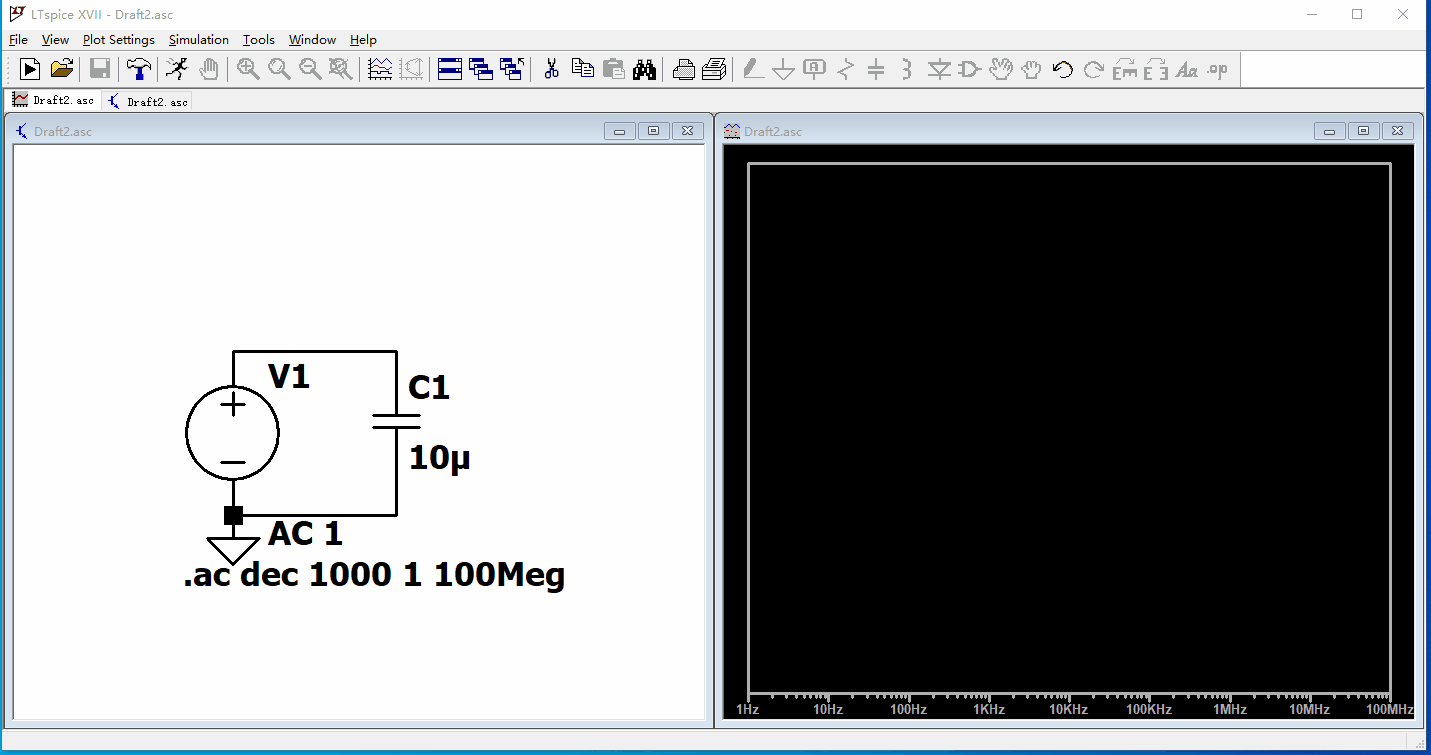Open the Help menu
This screenshot has height=755, width=1431.
(363, 40)
